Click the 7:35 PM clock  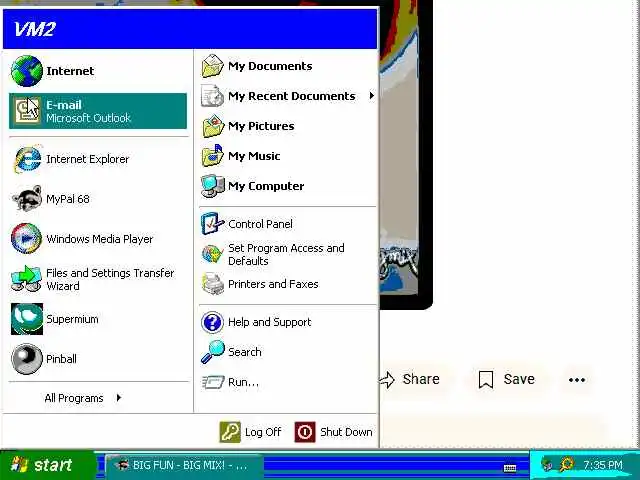pyautogui.click(x=603, y=465)
